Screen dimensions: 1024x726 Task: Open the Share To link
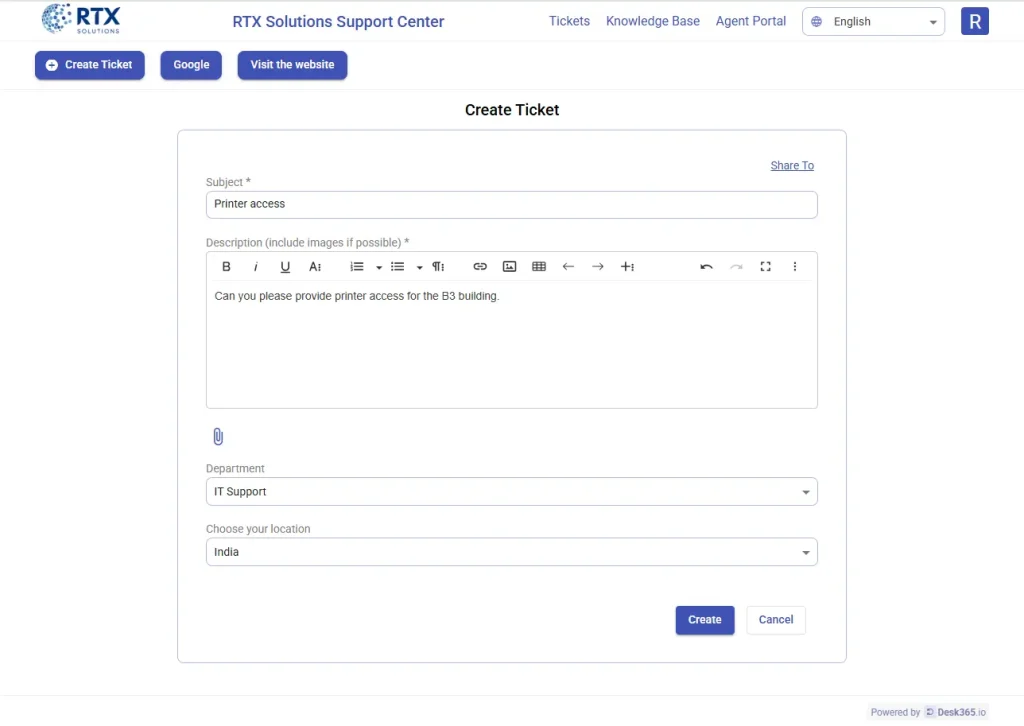point(791,165)
